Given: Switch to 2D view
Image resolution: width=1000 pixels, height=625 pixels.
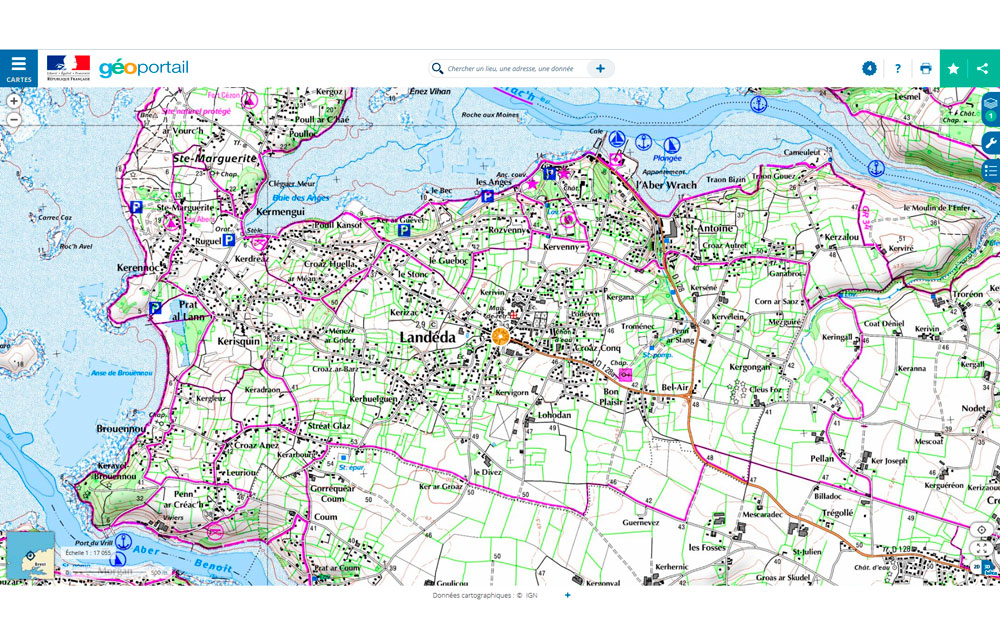Looking at the screenshot, I should 977,566.
